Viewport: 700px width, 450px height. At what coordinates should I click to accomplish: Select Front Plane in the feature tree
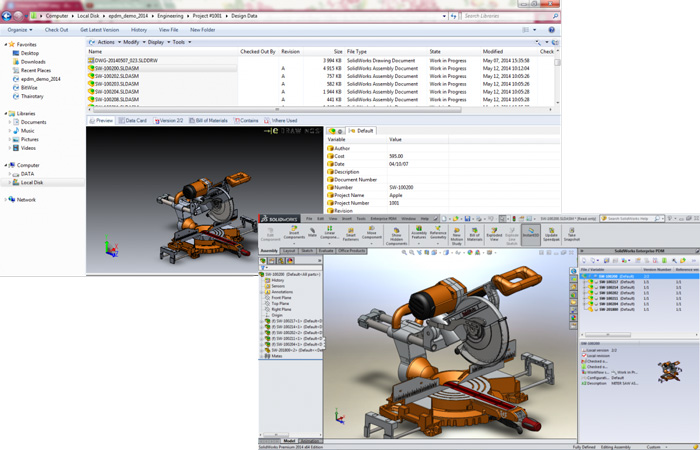281,298
